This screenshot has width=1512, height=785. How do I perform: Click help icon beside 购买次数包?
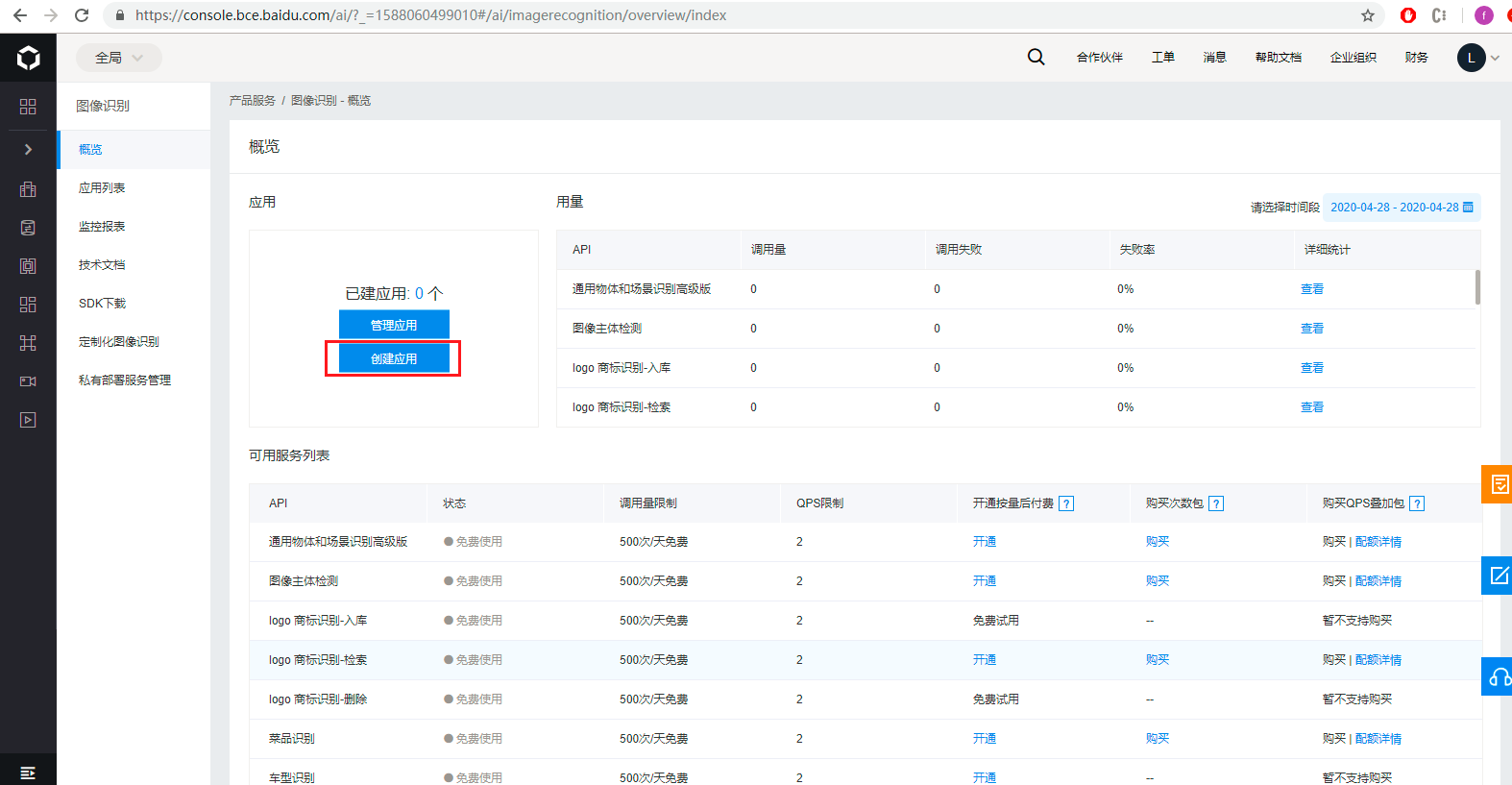click(1216, 503)
